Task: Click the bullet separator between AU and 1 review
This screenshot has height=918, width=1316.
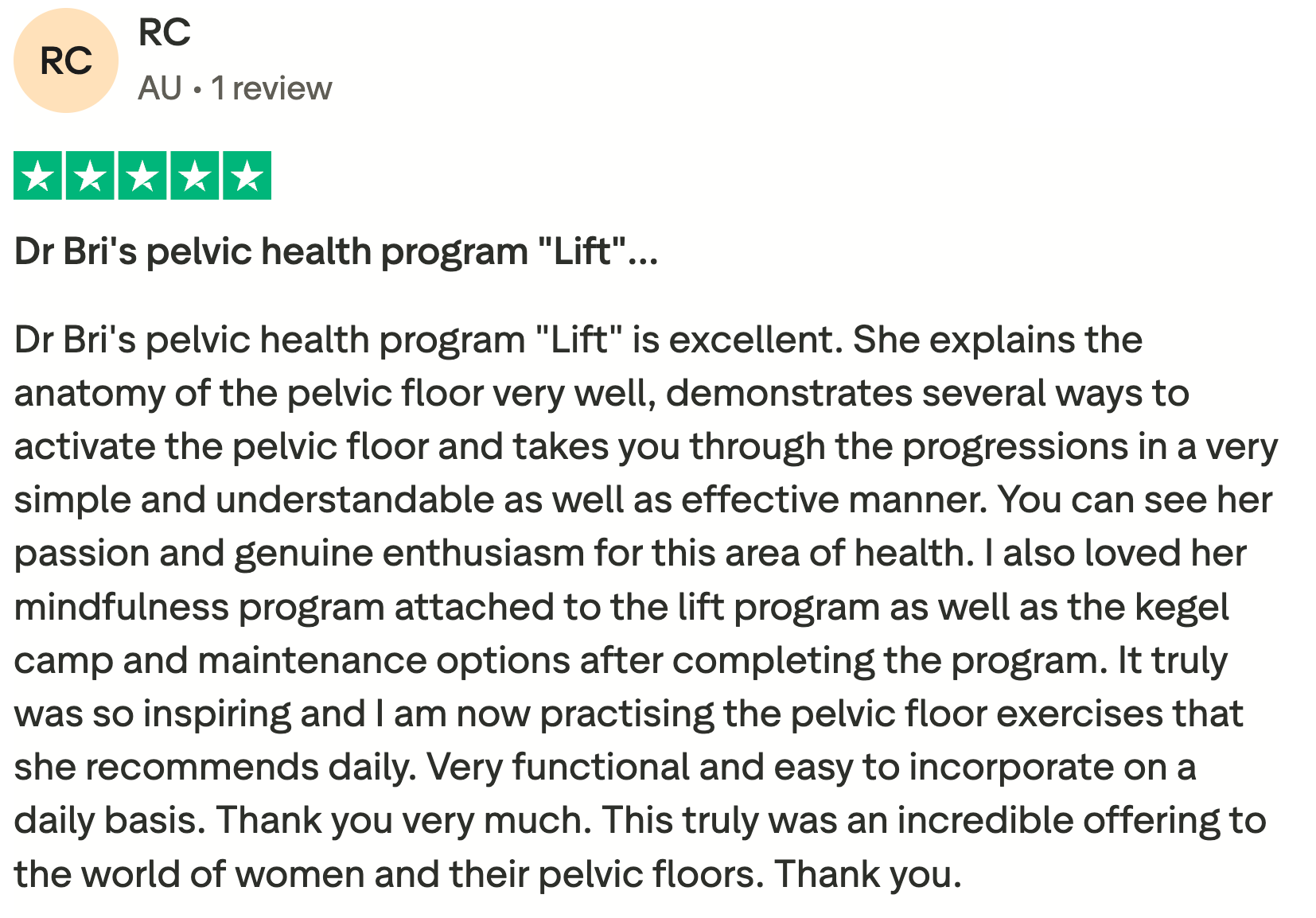Action: (197, 89)
